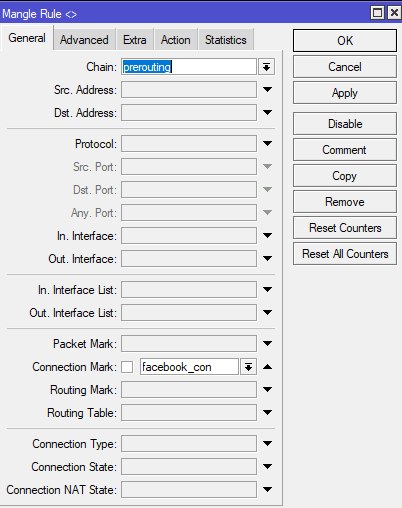Screen dimensions: 402x508
Task: Toggle the Connection Mark invert checkbox
Action: tap(127, 367)
